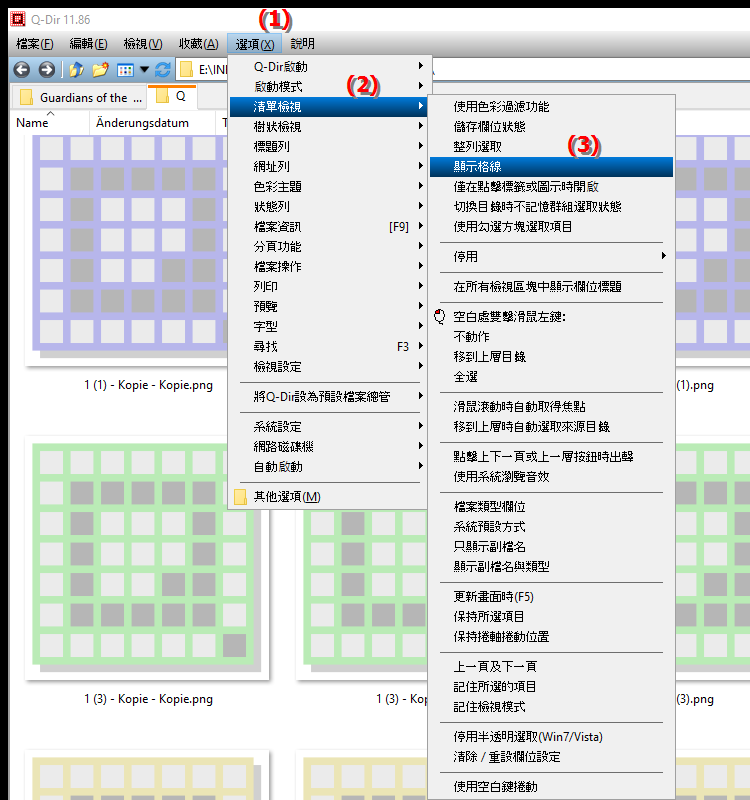Click the Back navigation arrow
The height and width of the screenshot is (800, 750).
(x=22, y=69)
